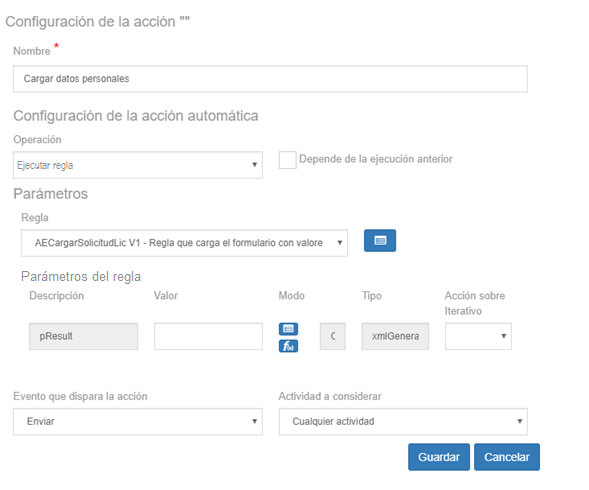Click the Depende de la ejecución anterior label

(376, 159)
